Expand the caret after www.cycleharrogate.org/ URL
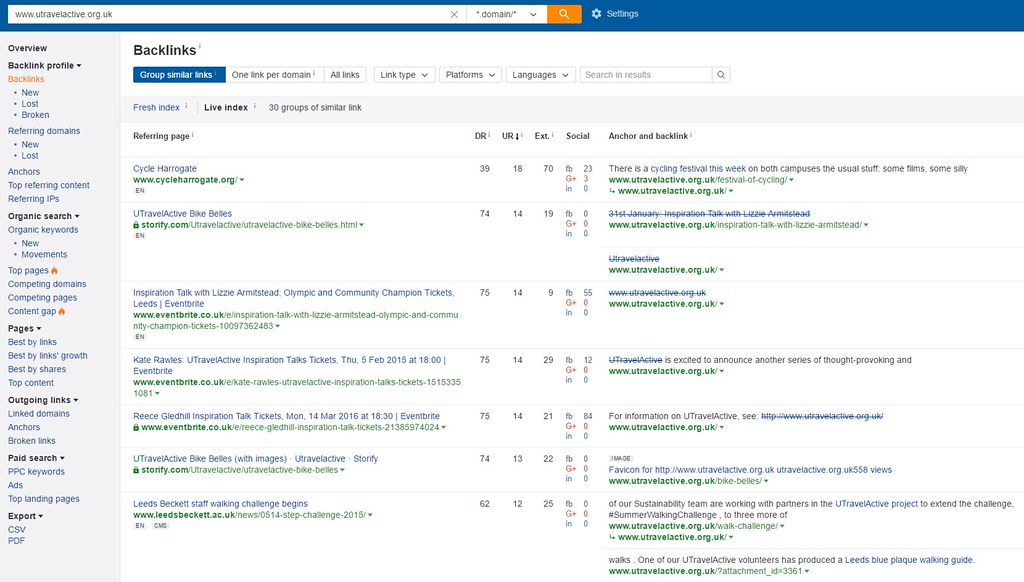1024x582 pixels. pos(242,180)
